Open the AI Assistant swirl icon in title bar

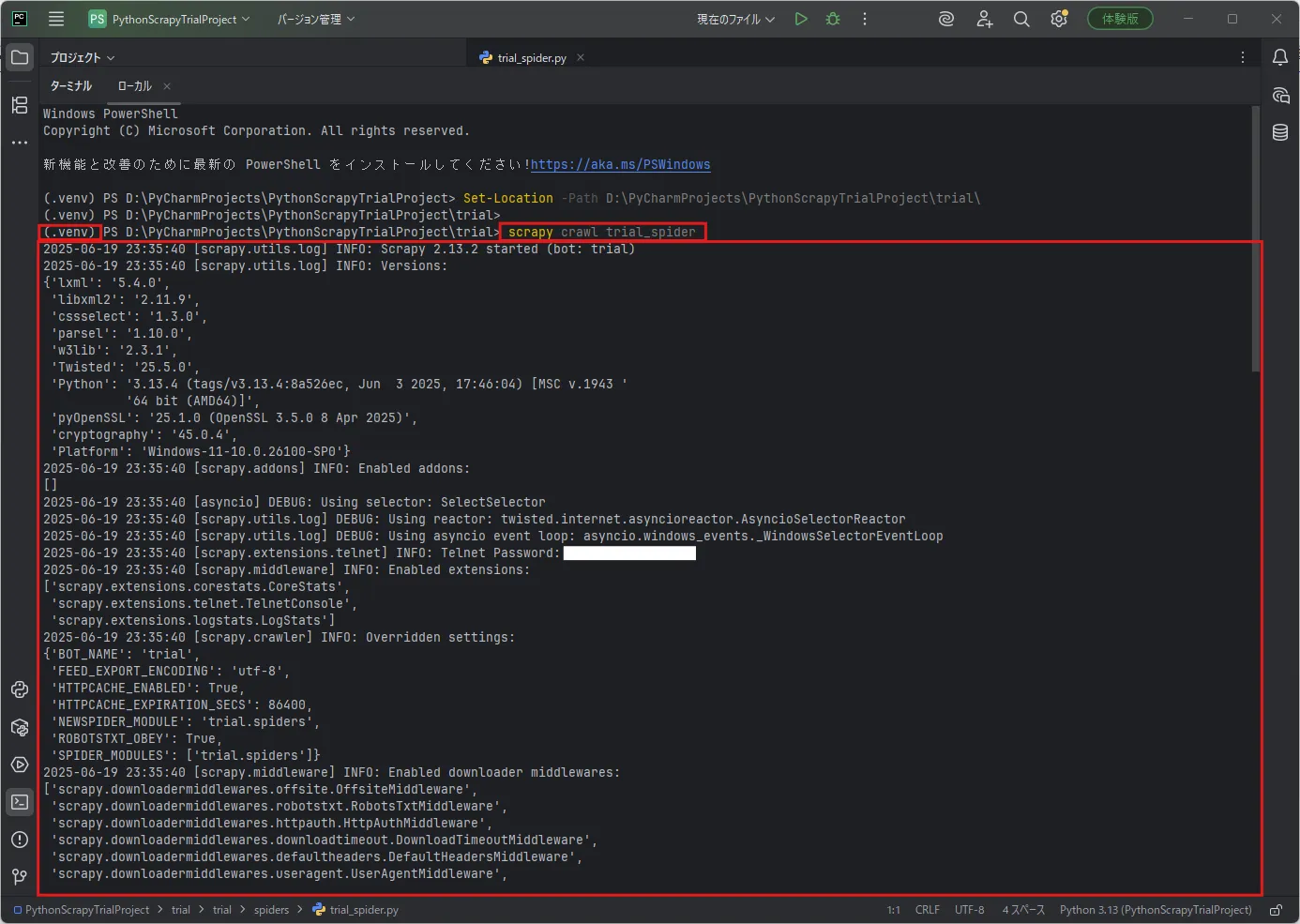[946, 19]
